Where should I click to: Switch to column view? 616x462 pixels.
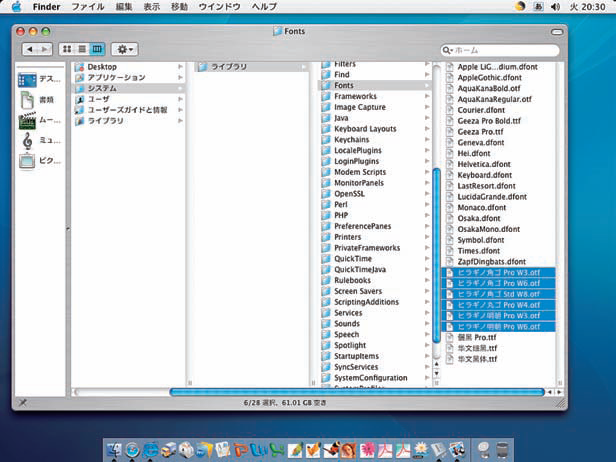[97, 49]
